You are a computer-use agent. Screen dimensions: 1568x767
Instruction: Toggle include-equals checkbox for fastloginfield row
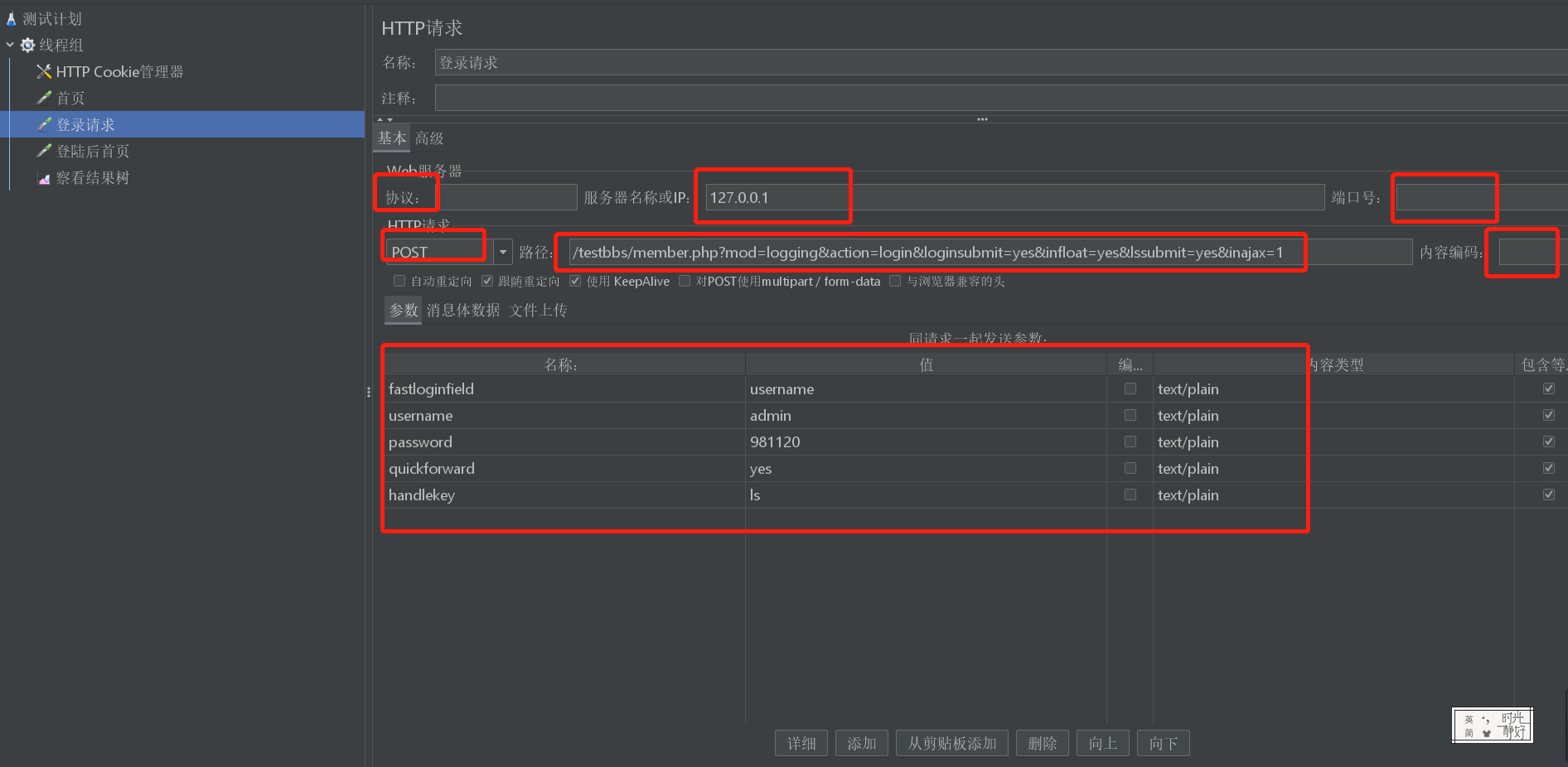pos(1549,388)
